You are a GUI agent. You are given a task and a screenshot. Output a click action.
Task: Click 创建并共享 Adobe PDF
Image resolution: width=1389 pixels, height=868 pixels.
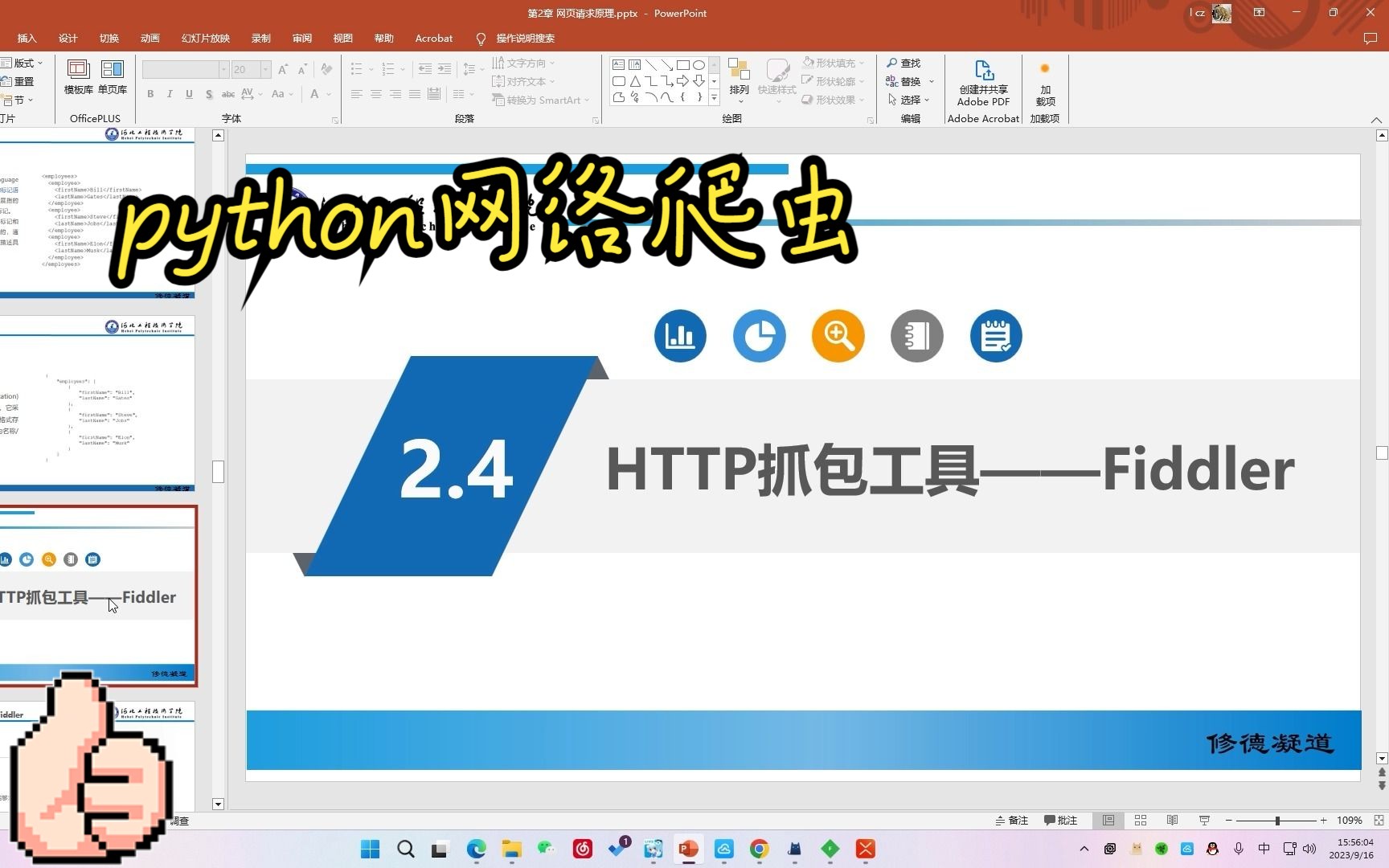pos(983,83)
